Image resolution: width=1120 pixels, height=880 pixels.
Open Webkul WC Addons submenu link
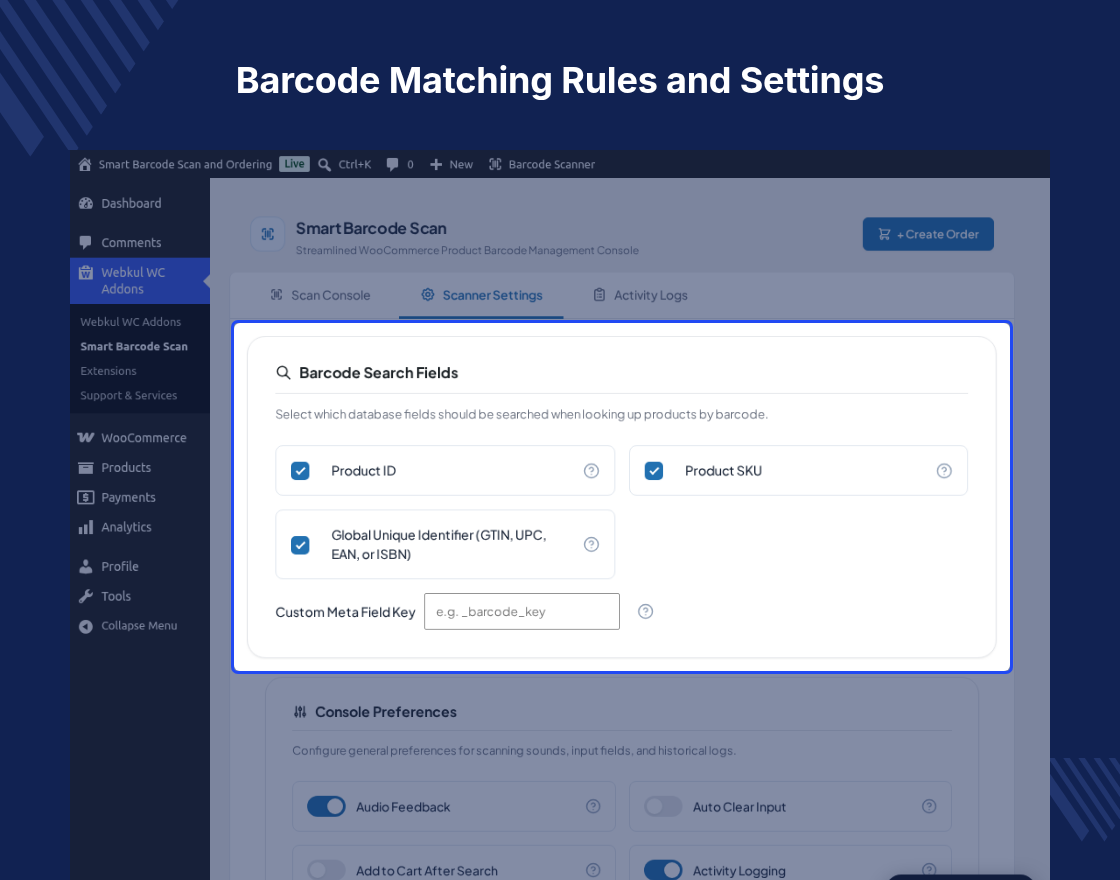coord(131,322)
